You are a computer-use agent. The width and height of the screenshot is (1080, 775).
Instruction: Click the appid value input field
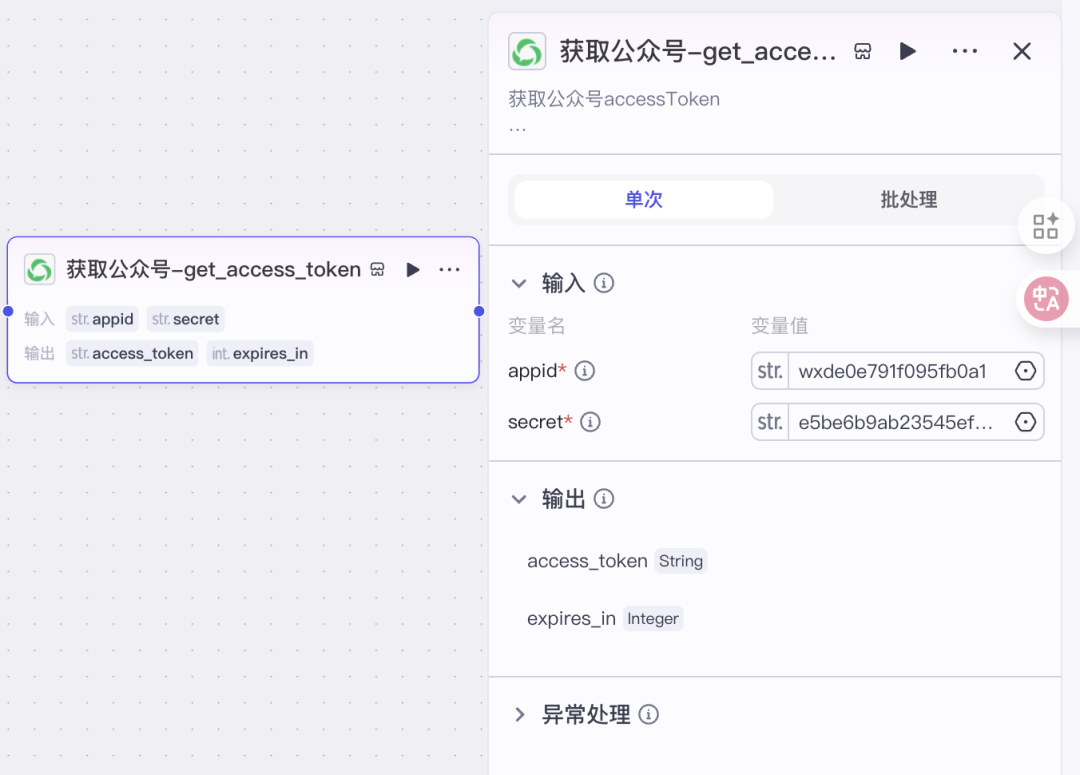tap(895, 371)
